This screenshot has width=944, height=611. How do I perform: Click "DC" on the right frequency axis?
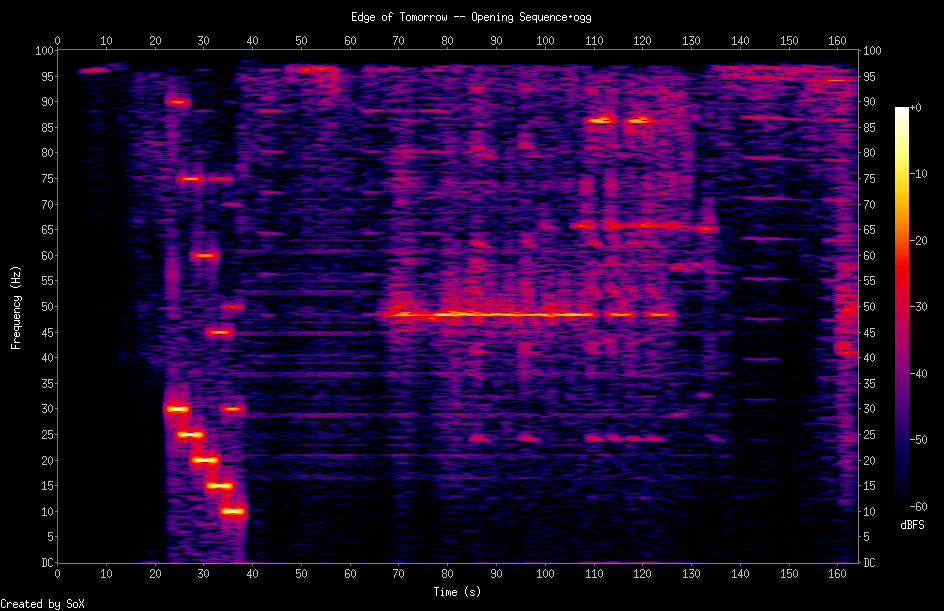click(x=869, y=563)
